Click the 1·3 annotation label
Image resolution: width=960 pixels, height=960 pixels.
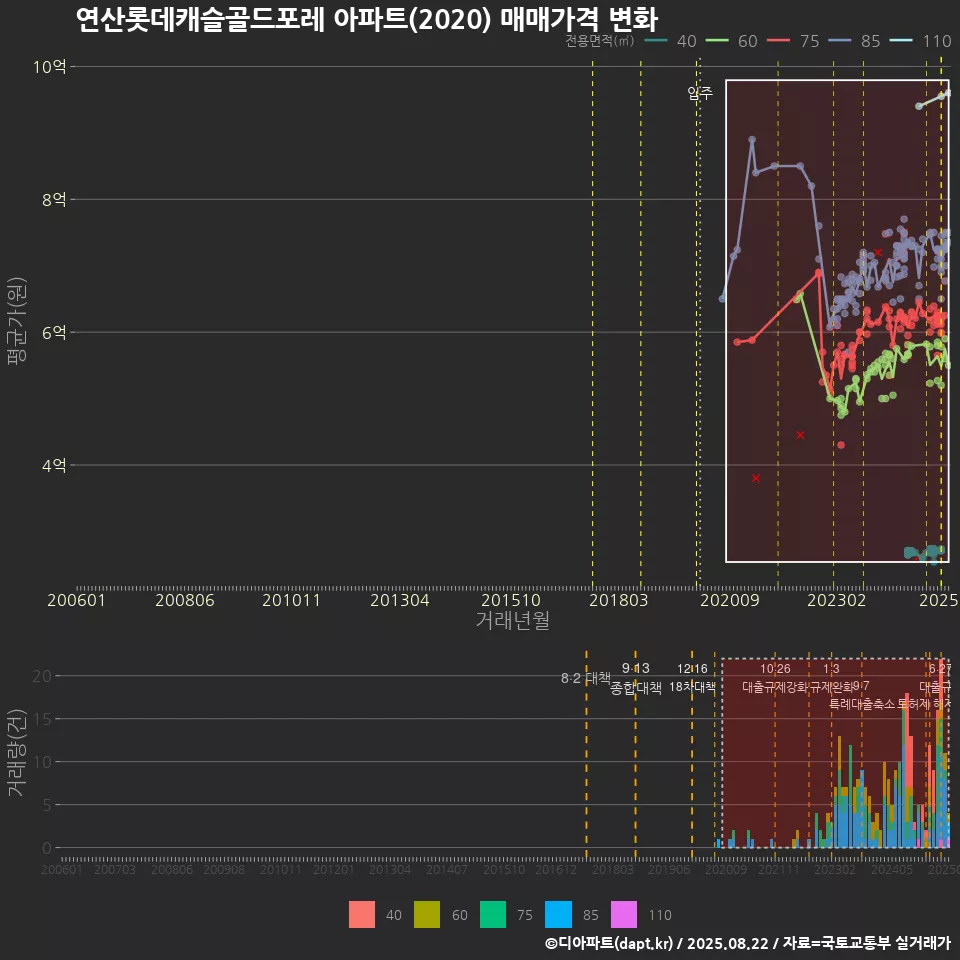coord(831,669)
